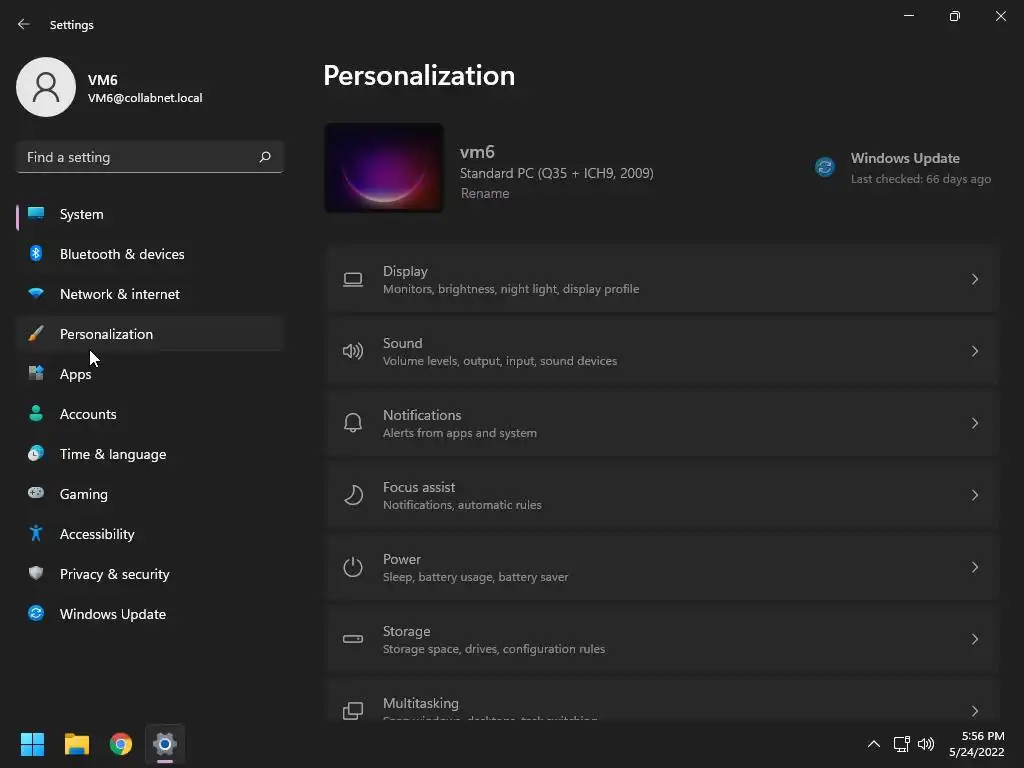Viewport: 1024px width, 768px height.
Task: Launch Google Chrome from the taskbar
Action: point(121,744)
